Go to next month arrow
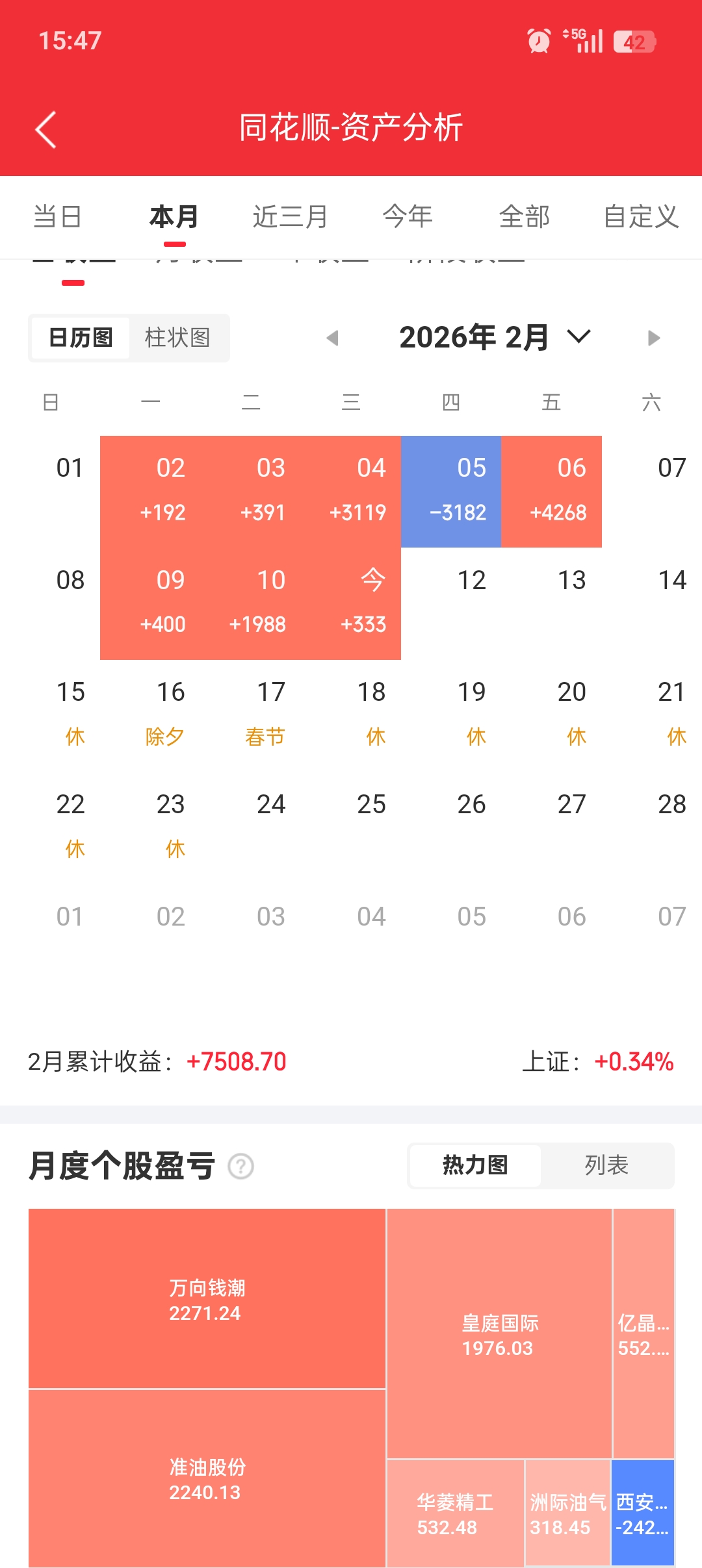Viewport: 702px width, 1568px height. [x=654, y=338]
